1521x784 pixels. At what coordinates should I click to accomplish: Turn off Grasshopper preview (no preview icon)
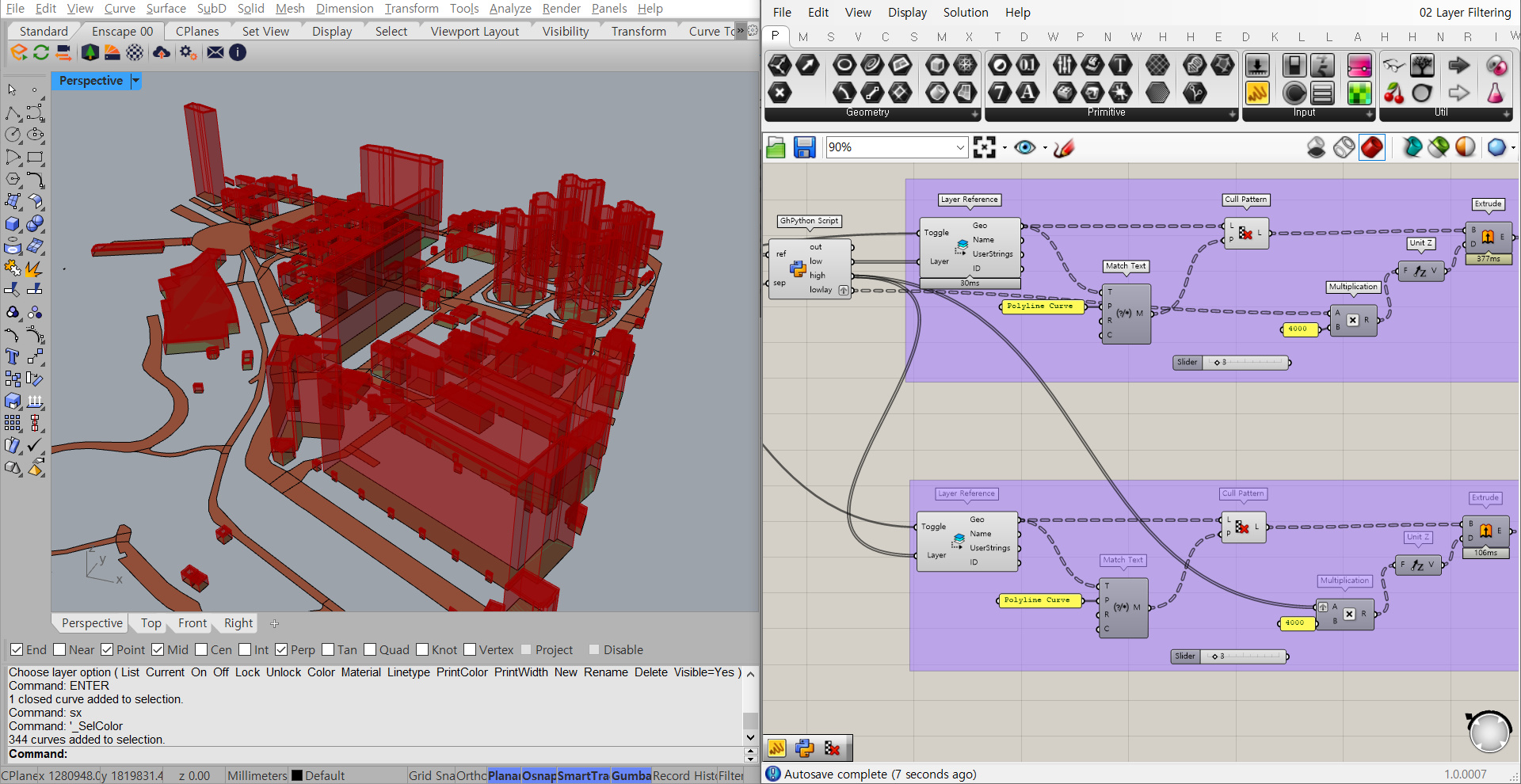coord(1316,147)
